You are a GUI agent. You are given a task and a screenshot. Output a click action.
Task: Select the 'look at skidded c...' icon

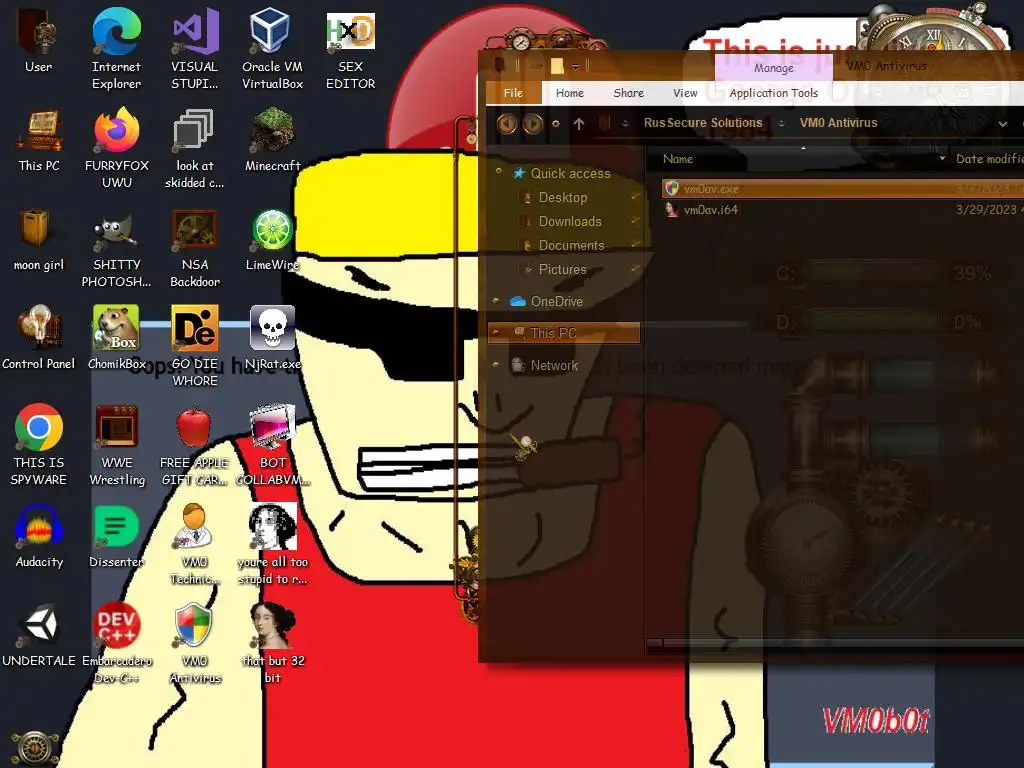pos(195,149)
